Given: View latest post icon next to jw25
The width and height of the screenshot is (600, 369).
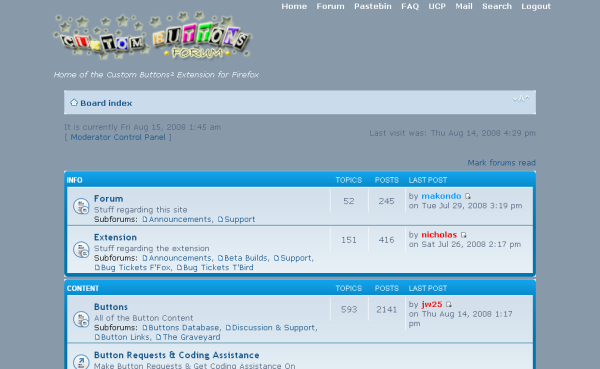Looking at the screenshot, I should point(449,305).
